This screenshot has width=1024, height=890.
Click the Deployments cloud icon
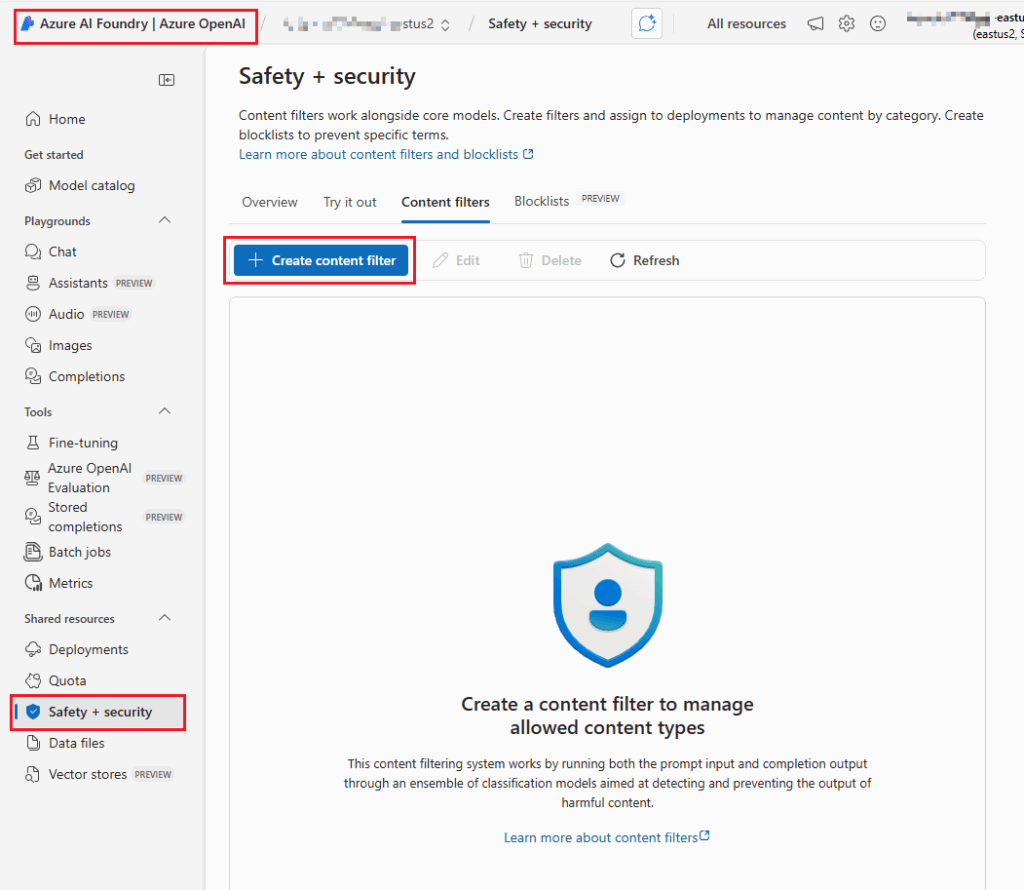tap(33, 649)
